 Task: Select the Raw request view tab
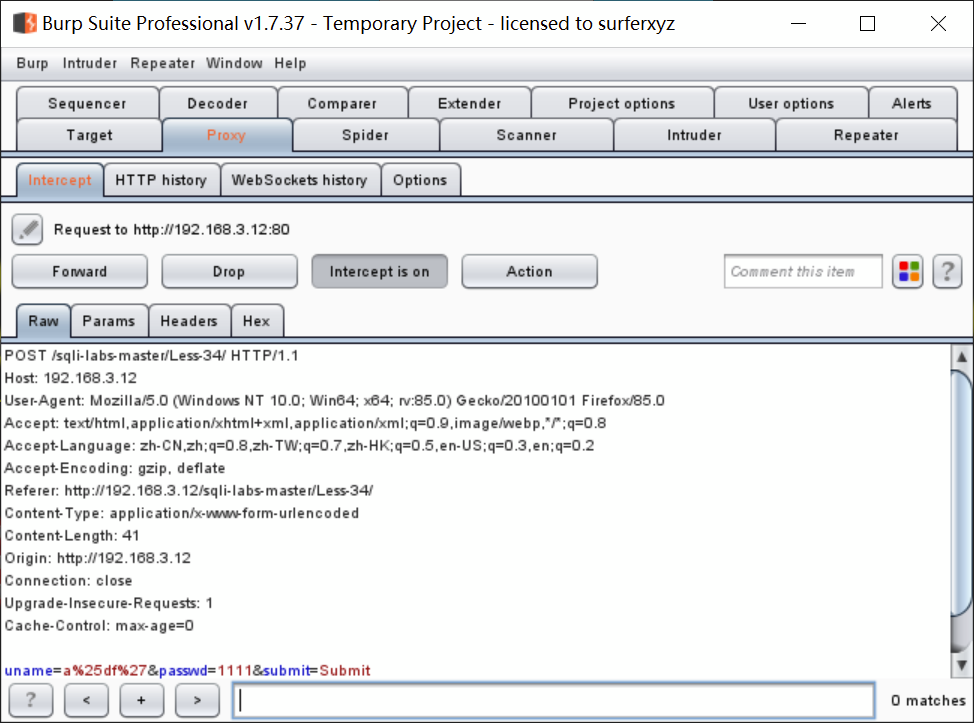(x=43, y=321)
